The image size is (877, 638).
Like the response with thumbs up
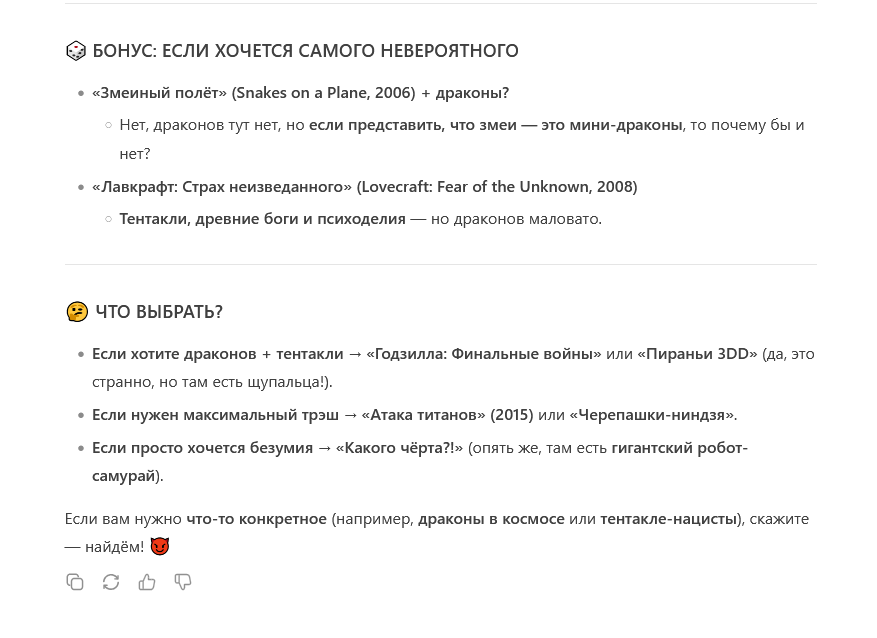147,582
